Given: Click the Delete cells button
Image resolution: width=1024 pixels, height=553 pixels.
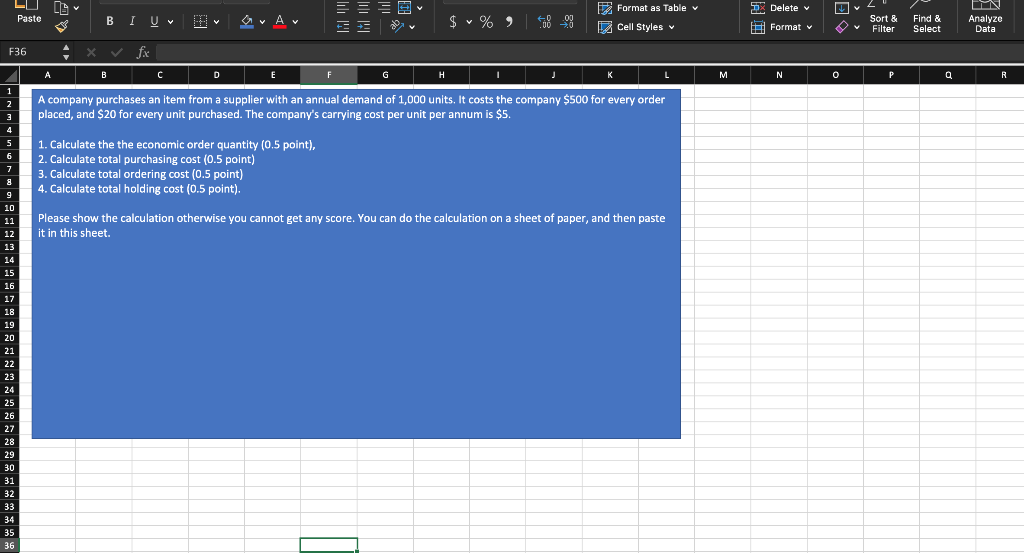Looking at the screenshot, I should [x=780, y=8].
